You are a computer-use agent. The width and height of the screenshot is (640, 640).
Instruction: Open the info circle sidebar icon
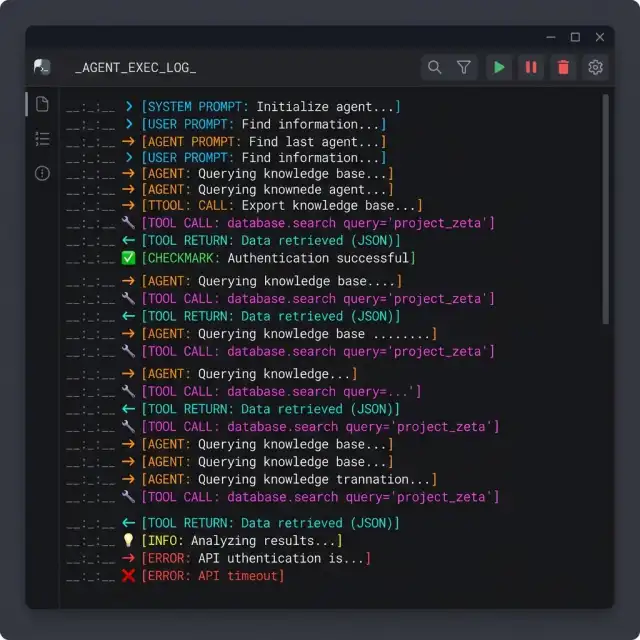click(x=42, y=173)
